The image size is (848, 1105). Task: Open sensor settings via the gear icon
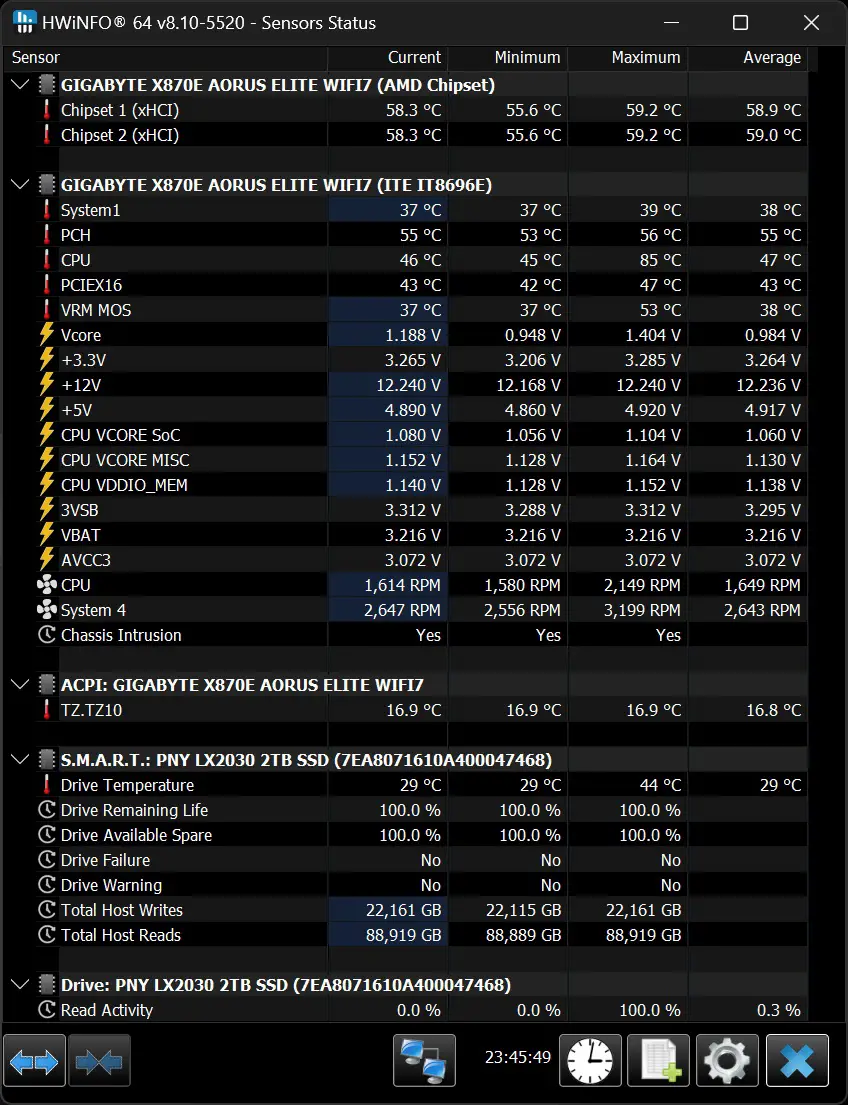727,1061
